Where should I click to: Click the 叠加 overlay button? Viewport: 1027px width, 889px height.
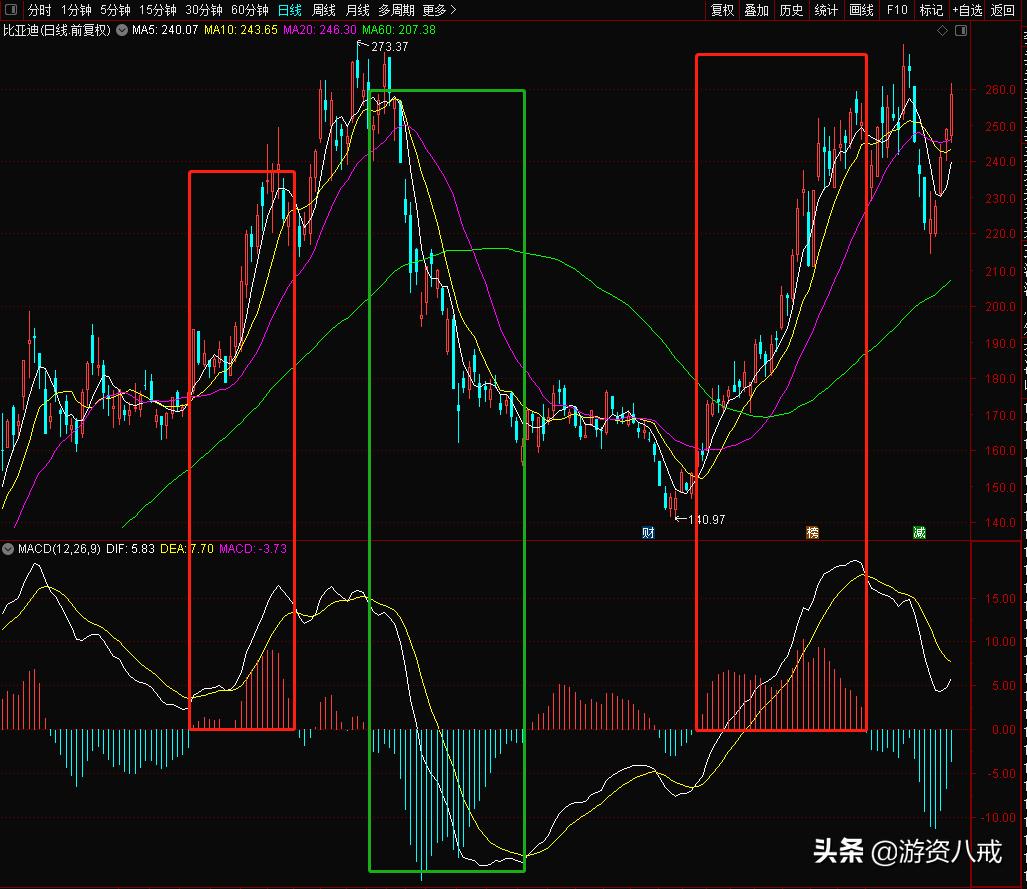pyautogui.click(x=756, y=10)
